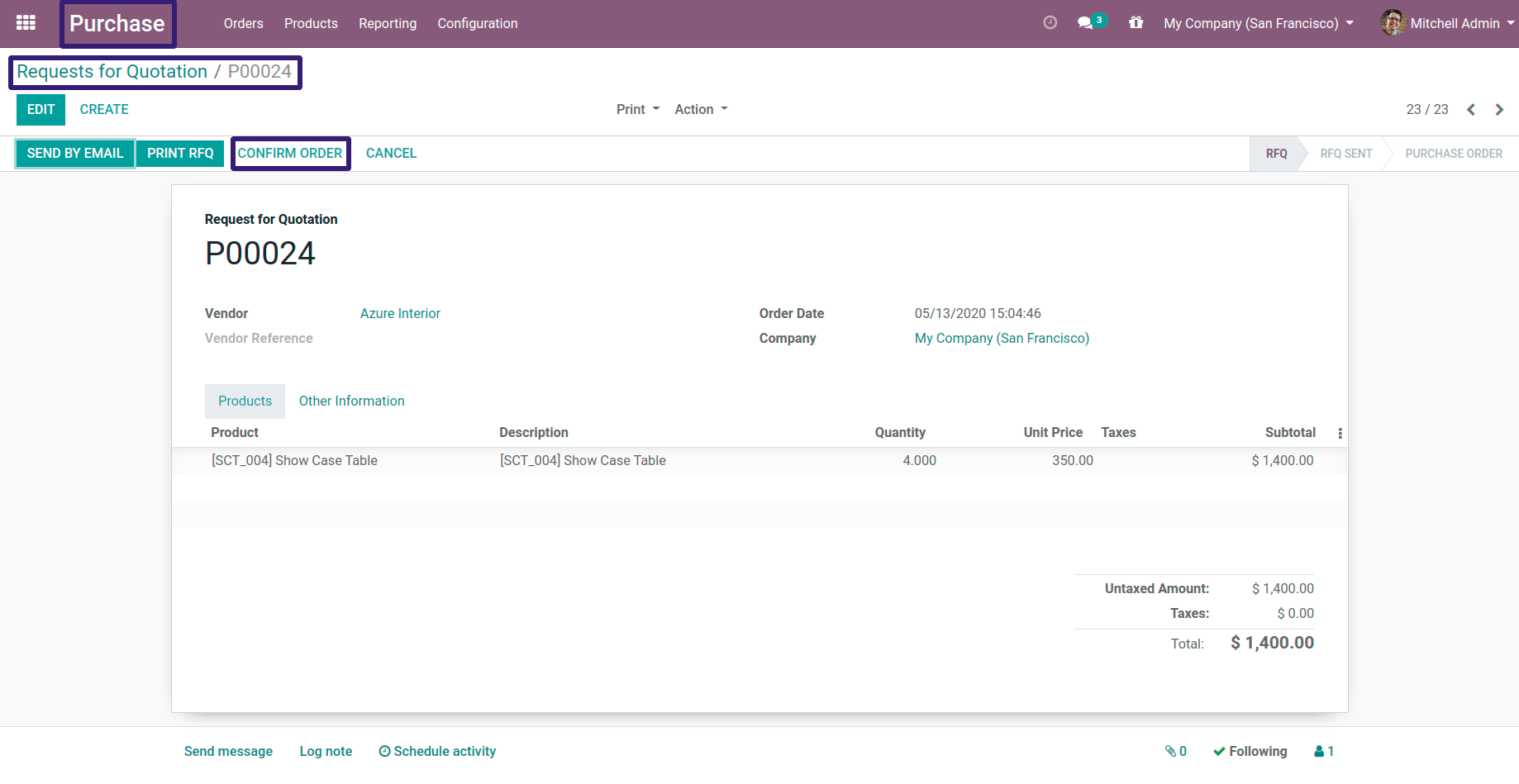The width and height of the screenshot is (1519, 784).
Task: Click product cell [SCT_004] Show Case Table
Action: pyautogui.click(x=294, y=460)
